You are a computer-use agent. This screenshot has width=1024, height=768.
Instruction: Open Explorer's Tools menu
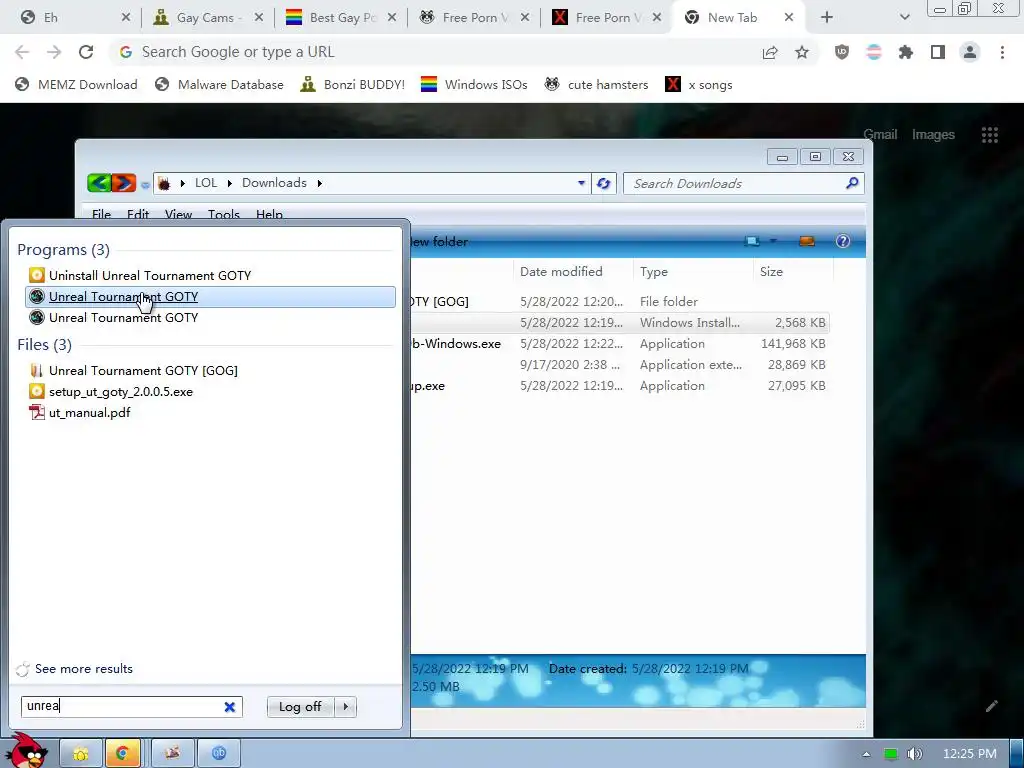click(x=223, y=214)
